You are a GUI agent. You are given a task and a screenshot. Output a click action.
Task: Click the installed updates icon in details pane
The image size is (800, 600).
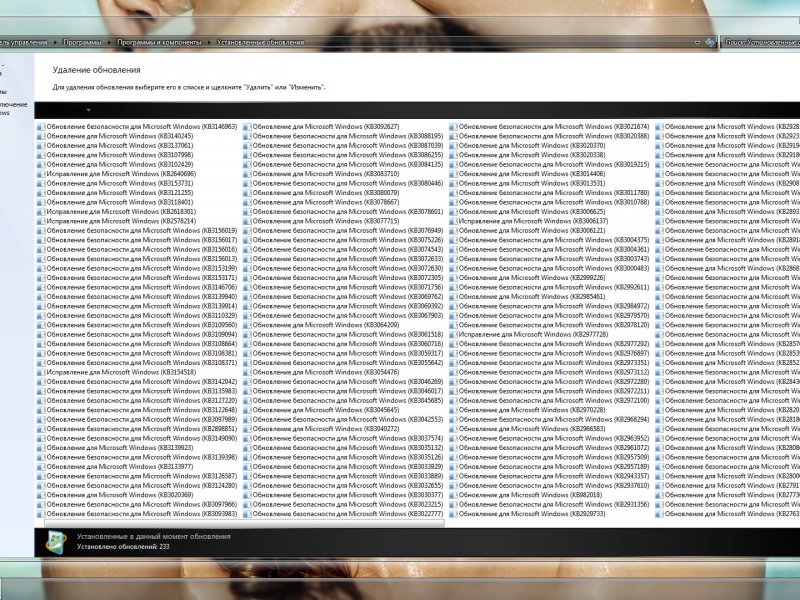[x=56, y=542]
